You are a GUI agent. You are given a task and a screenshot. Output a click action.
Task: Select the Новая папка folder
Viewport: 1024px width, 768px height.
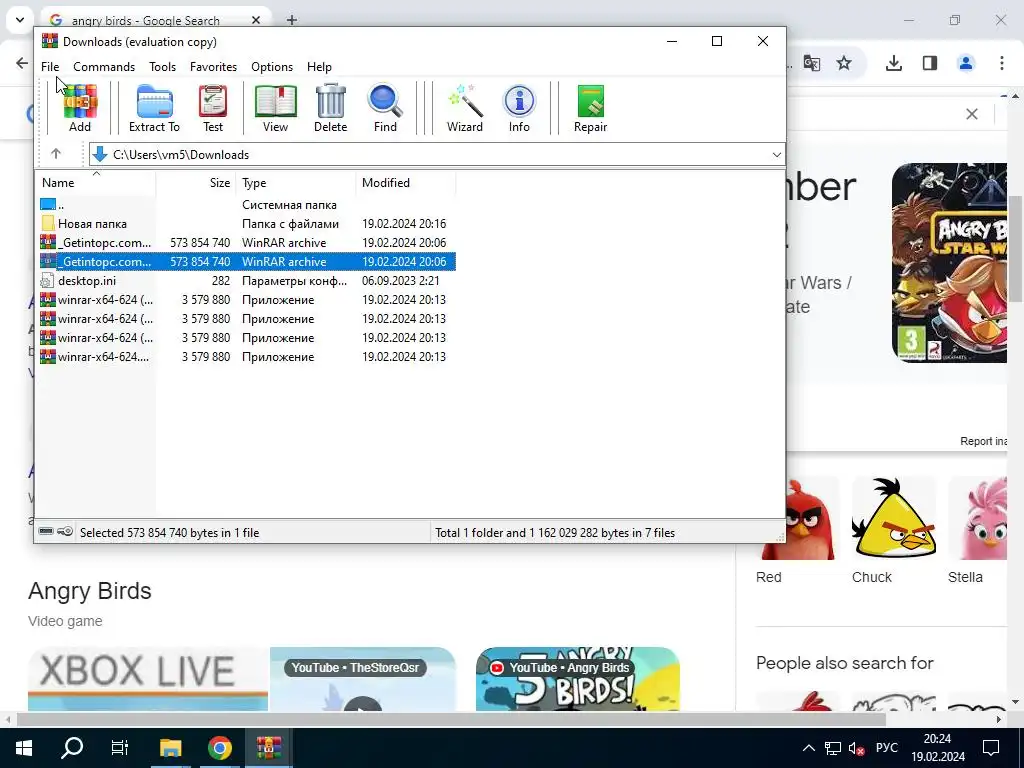(x=246, y=223)
